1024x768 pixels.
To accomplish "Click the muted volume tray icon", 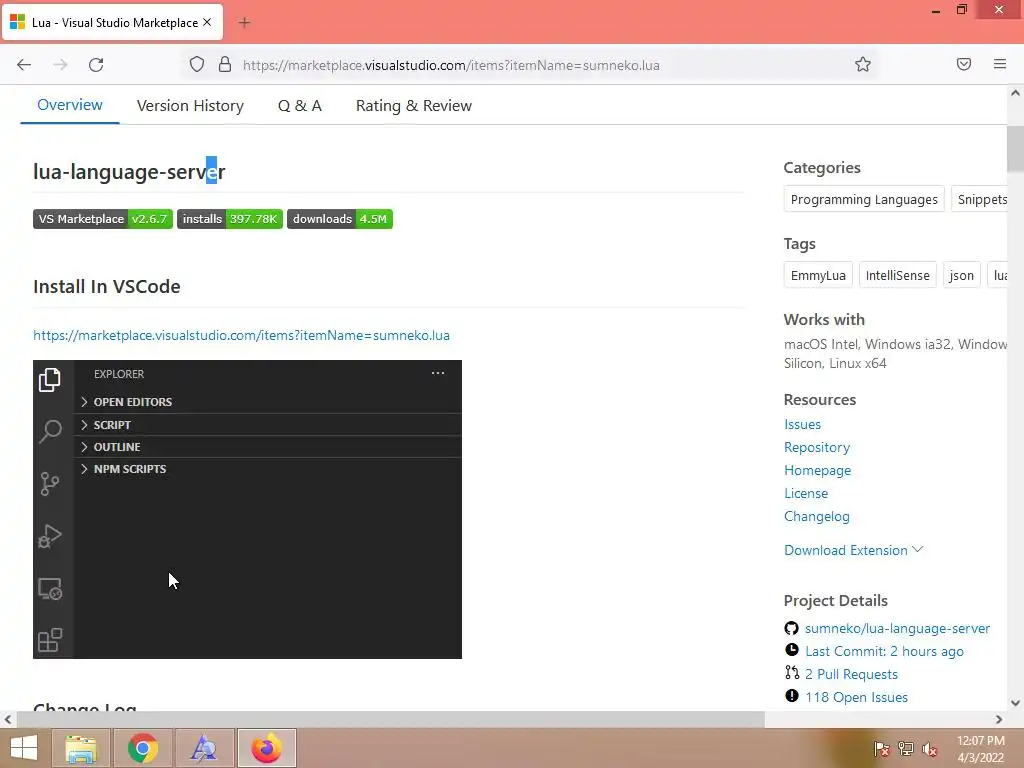I will pyautogui.click(x=930, y=749).
